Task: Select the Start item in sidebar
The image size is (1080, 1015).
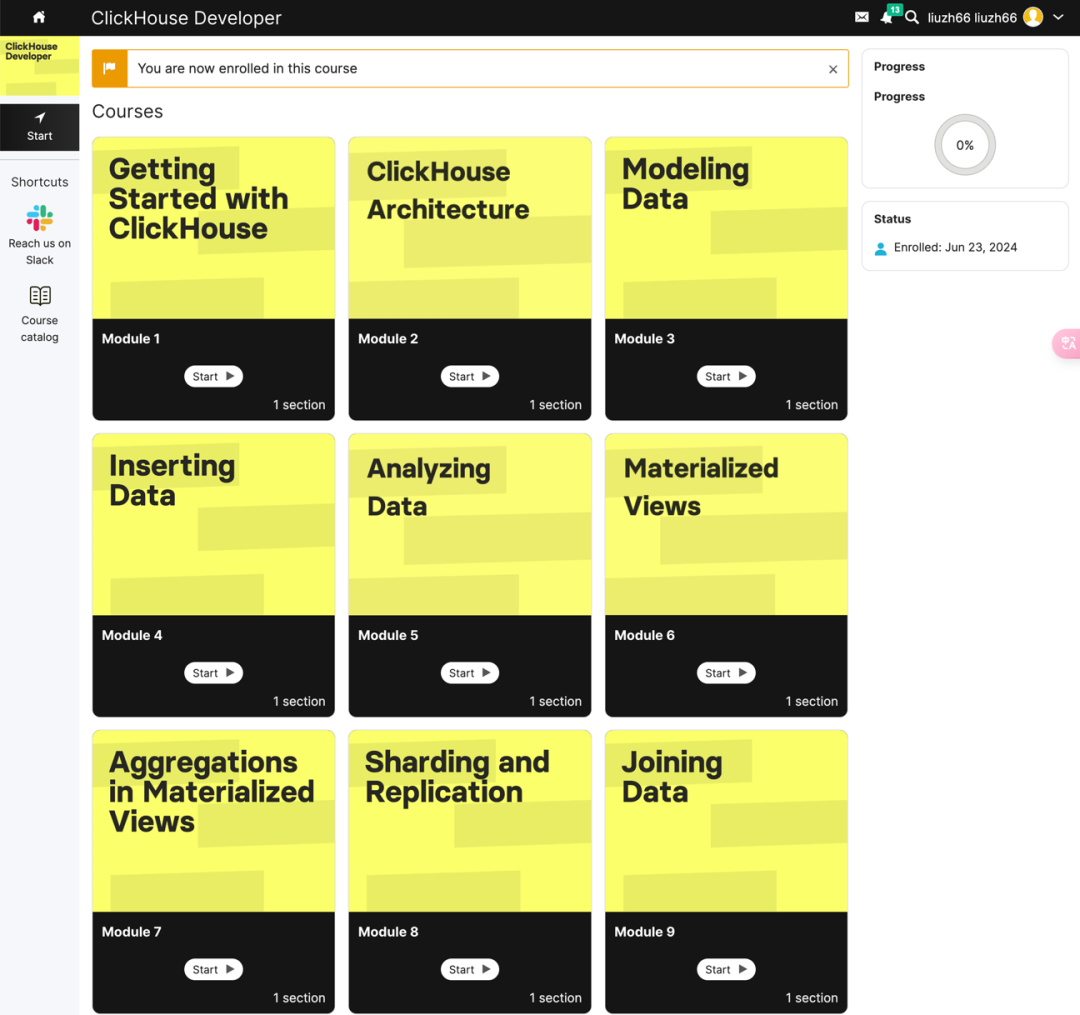Action: (39, 127)
